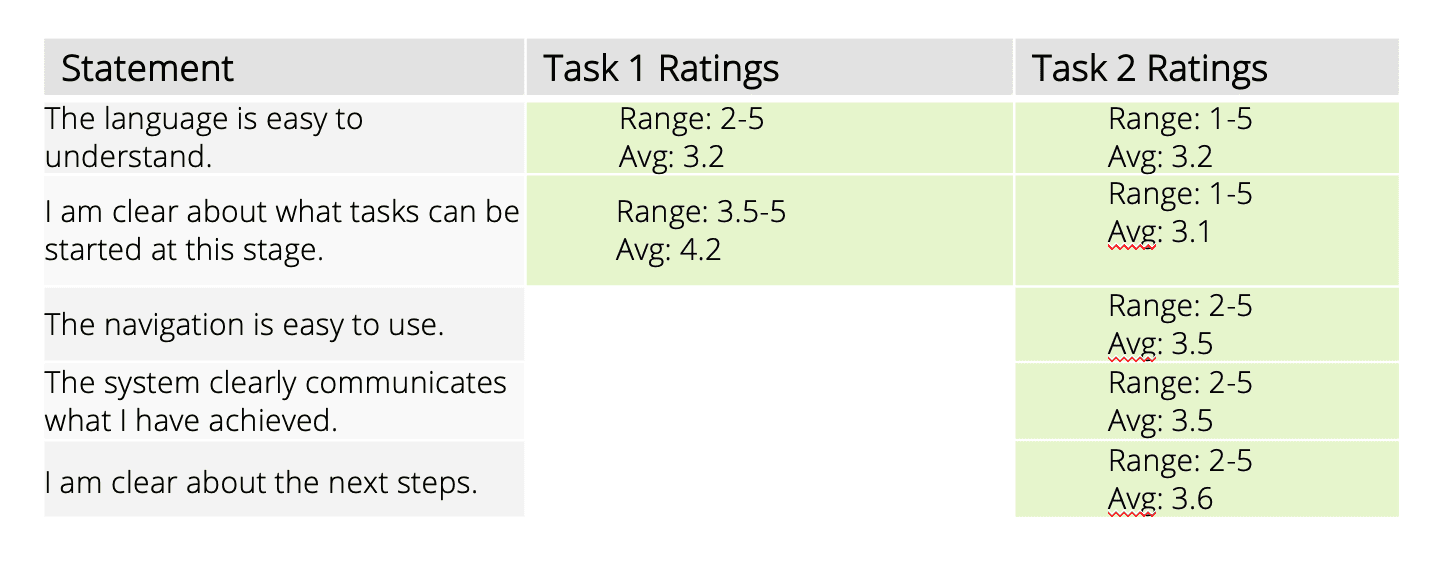Select the 'tasks can be started' statement cell
Image resolution: width=1438 pixels, height=562 pixels.
pyautogui.click(x=284, y=230)
